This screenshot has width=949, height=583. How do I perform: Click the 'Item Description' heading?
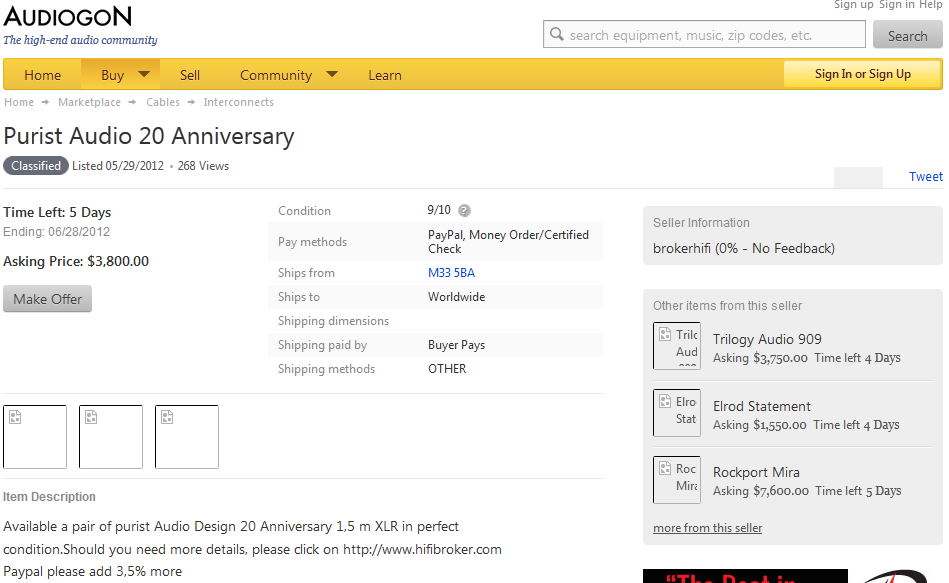(x=49, y=497)
